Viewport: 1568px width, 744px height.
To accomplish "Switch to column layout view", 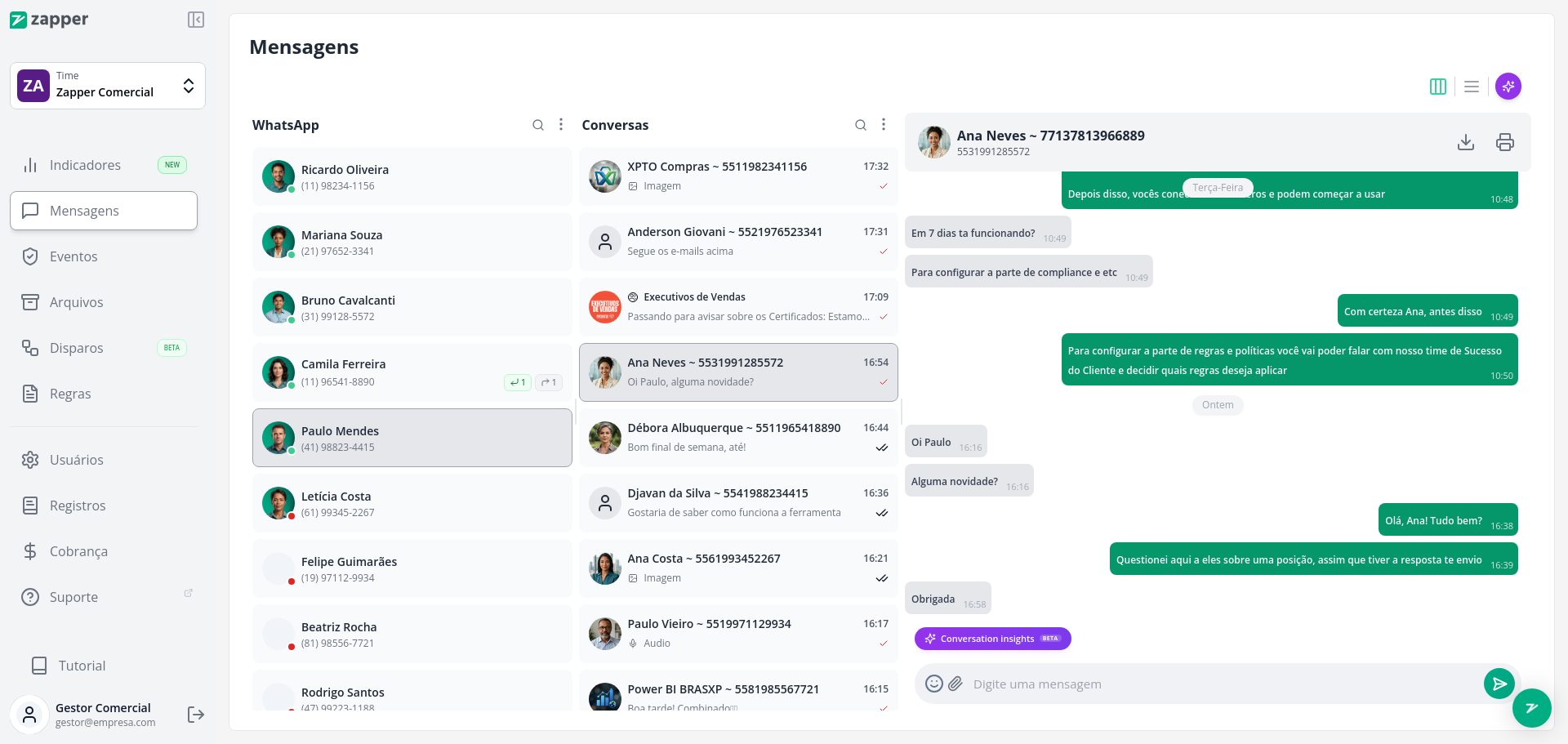I will [1438, 87].
